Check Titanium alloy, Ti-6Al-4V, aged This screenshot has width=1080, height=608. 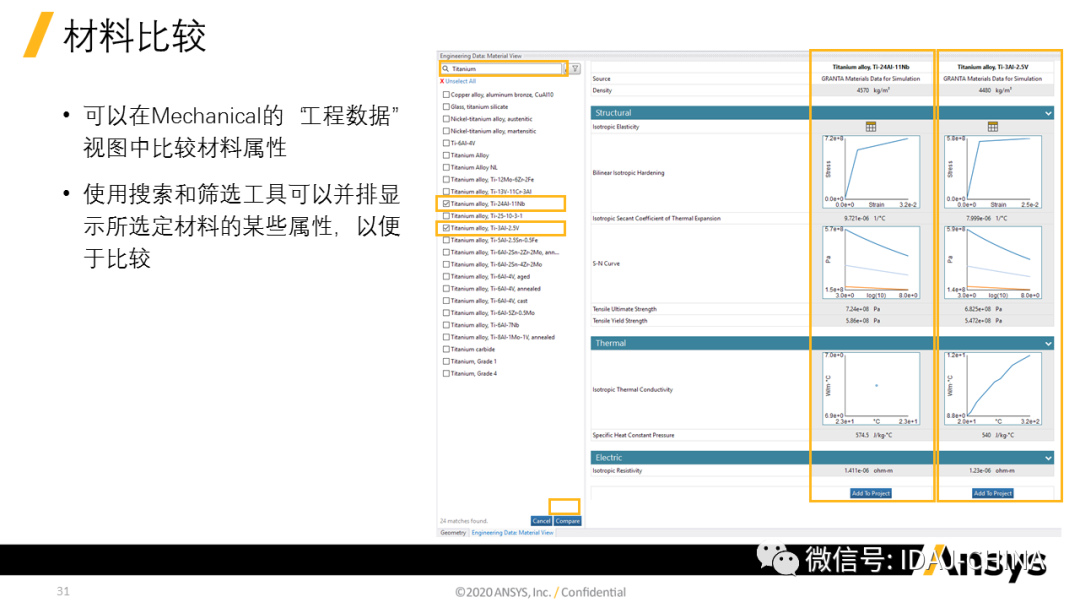tap(446, 277)
